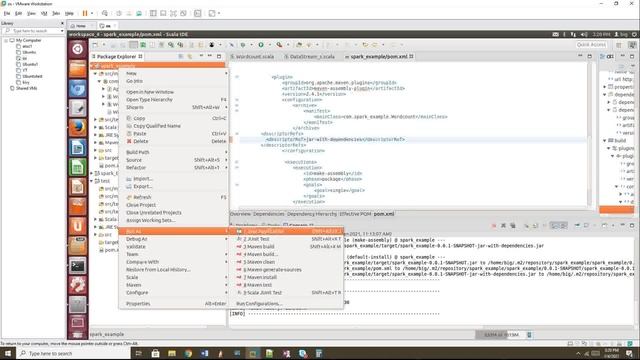640x360 pixels.
Task: Expand the target folder node
Action: click(95, 158)
